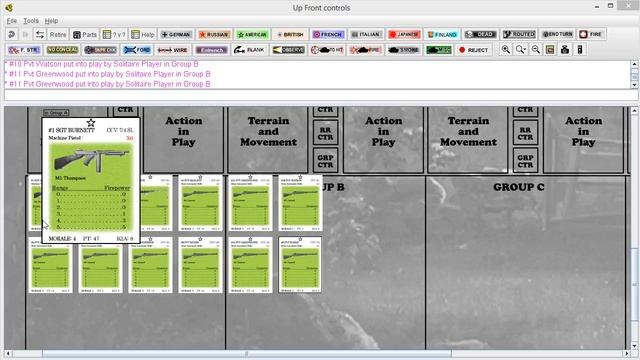Click the F. STR toolbar button
This screenshot has height=360, width=640.
pos(24,50)
